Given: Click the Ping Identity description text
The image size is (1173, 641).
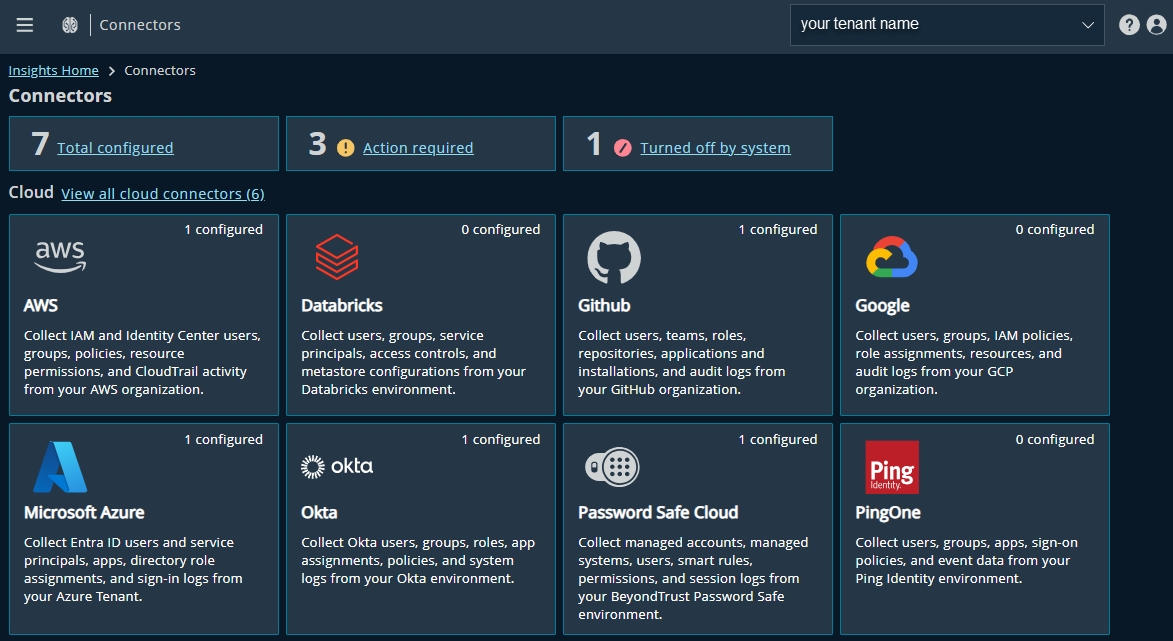Looking at the screenshot, I should coord(967,560).
